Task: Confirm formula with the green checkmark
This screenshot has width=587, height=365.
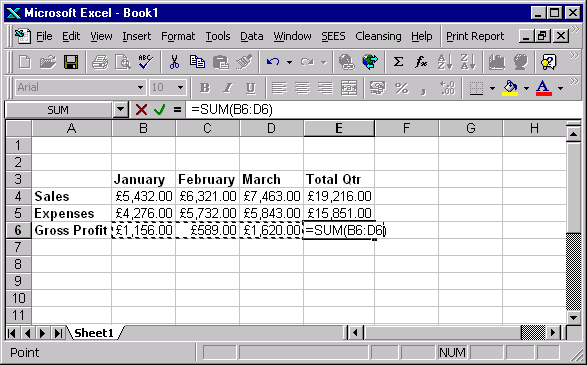Action: tap(160, 110)
